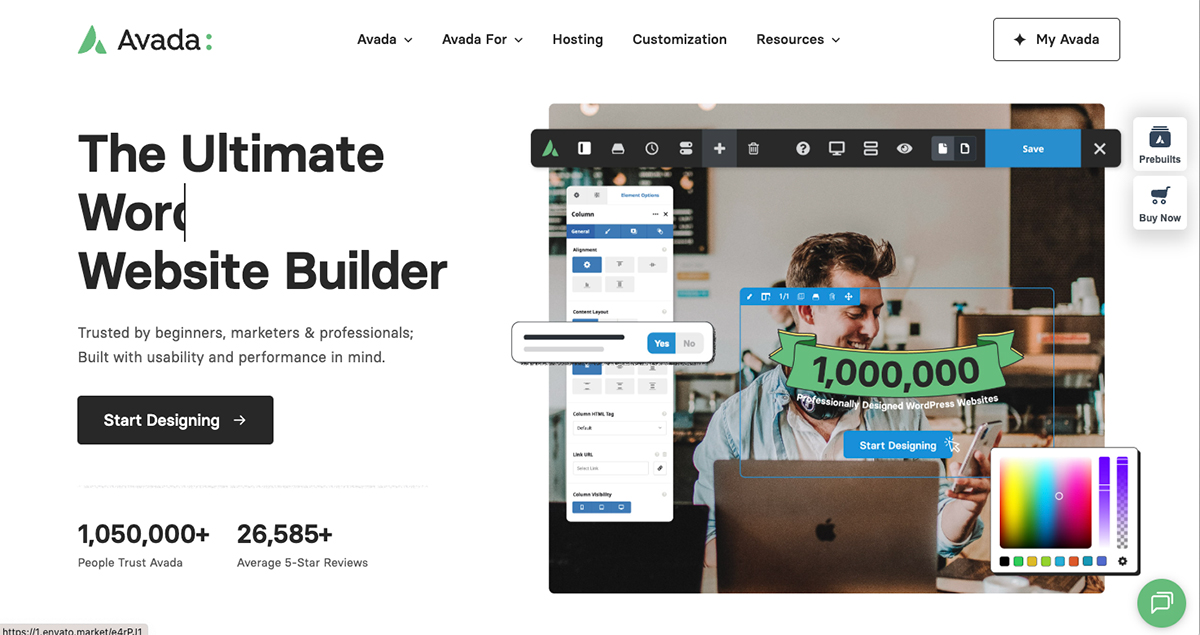Open the library drawer icon in builder toolbar
1200x635 pixels.
618,148
